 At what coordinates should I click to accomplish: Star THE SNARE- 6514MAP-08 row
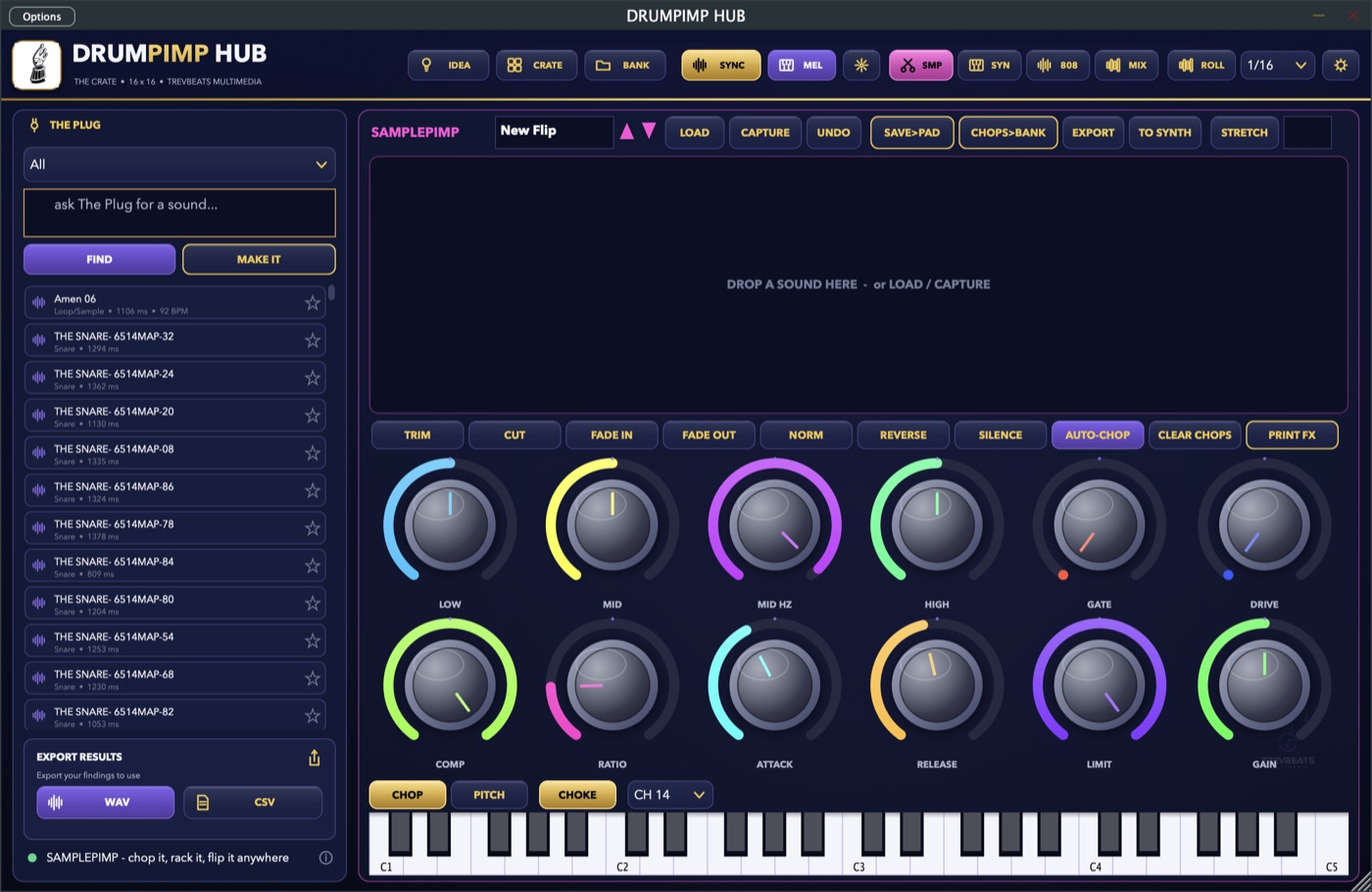313,453
